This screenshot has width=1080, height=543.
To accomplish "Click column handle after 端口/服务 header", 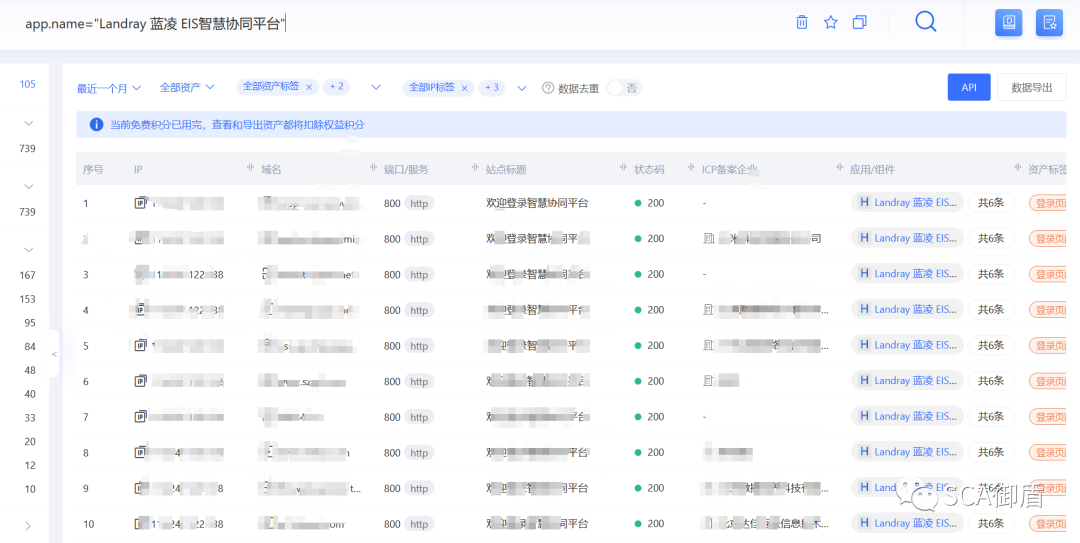I will click(x=475, y=168).
